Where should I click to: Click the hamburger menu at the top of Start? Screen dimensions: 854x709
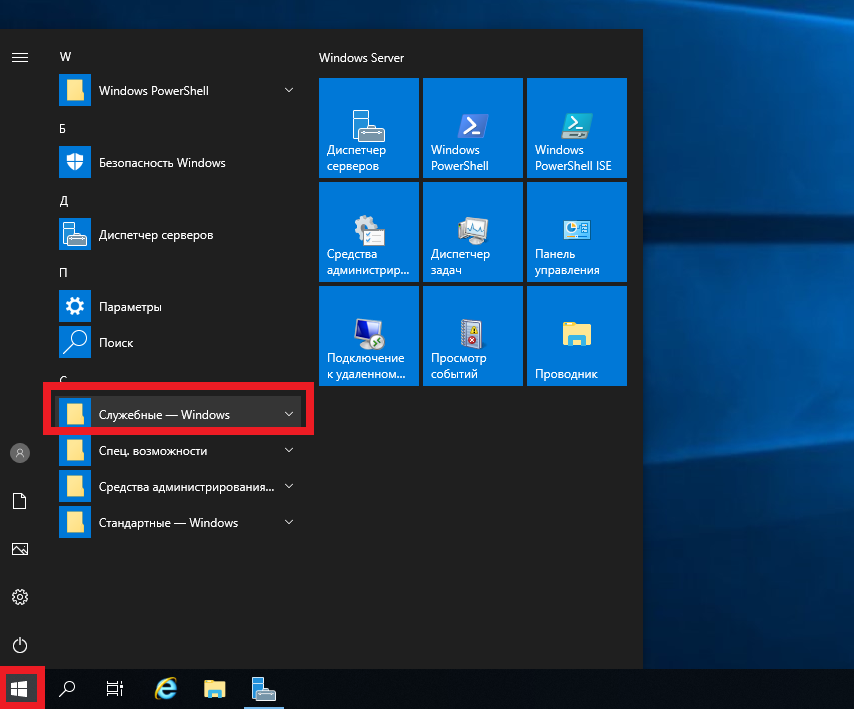[x=20, y=57]
